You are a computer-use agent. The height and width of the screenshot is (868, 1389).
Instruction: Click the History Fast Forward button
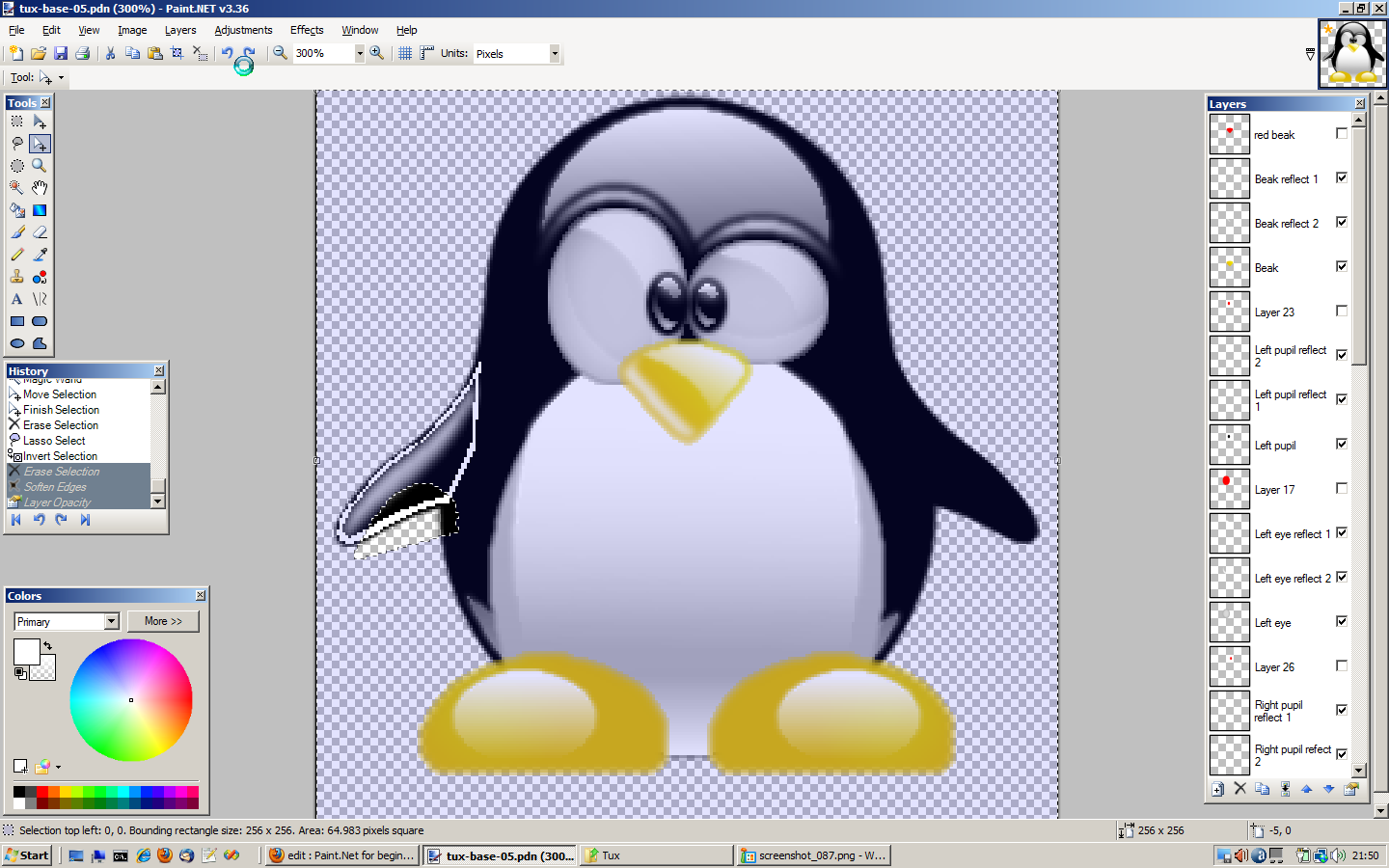(85, 520)
